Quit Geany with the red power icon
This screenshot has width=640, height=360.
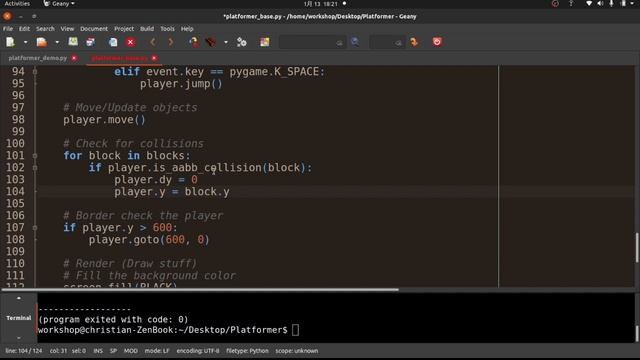437,42
